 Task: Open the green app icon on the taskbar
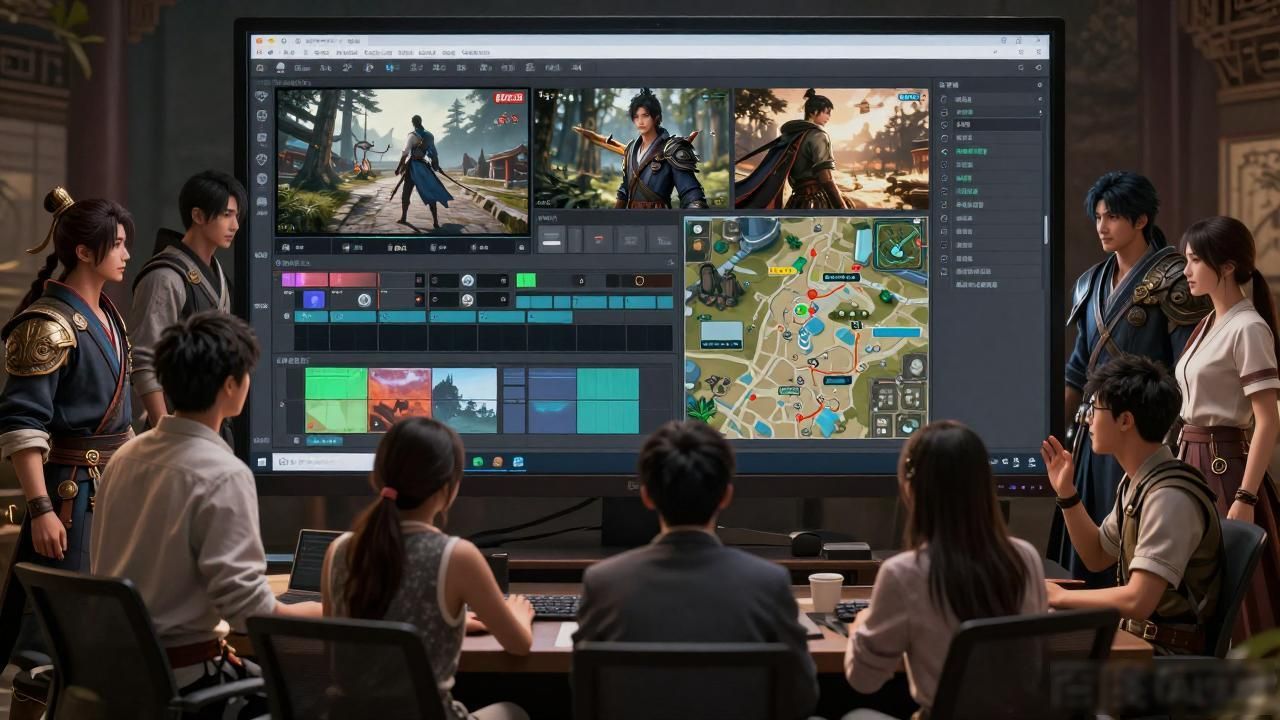(477, 462)
